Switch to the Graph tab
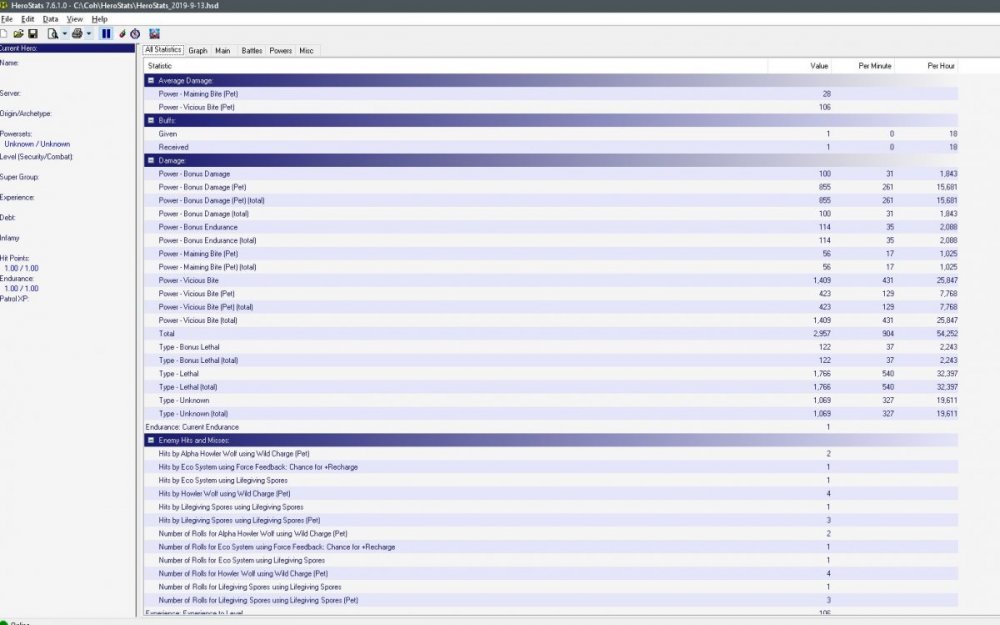The width and height of the screenshot is (1000, 625). pyautogui.click(x=198, y=50)
